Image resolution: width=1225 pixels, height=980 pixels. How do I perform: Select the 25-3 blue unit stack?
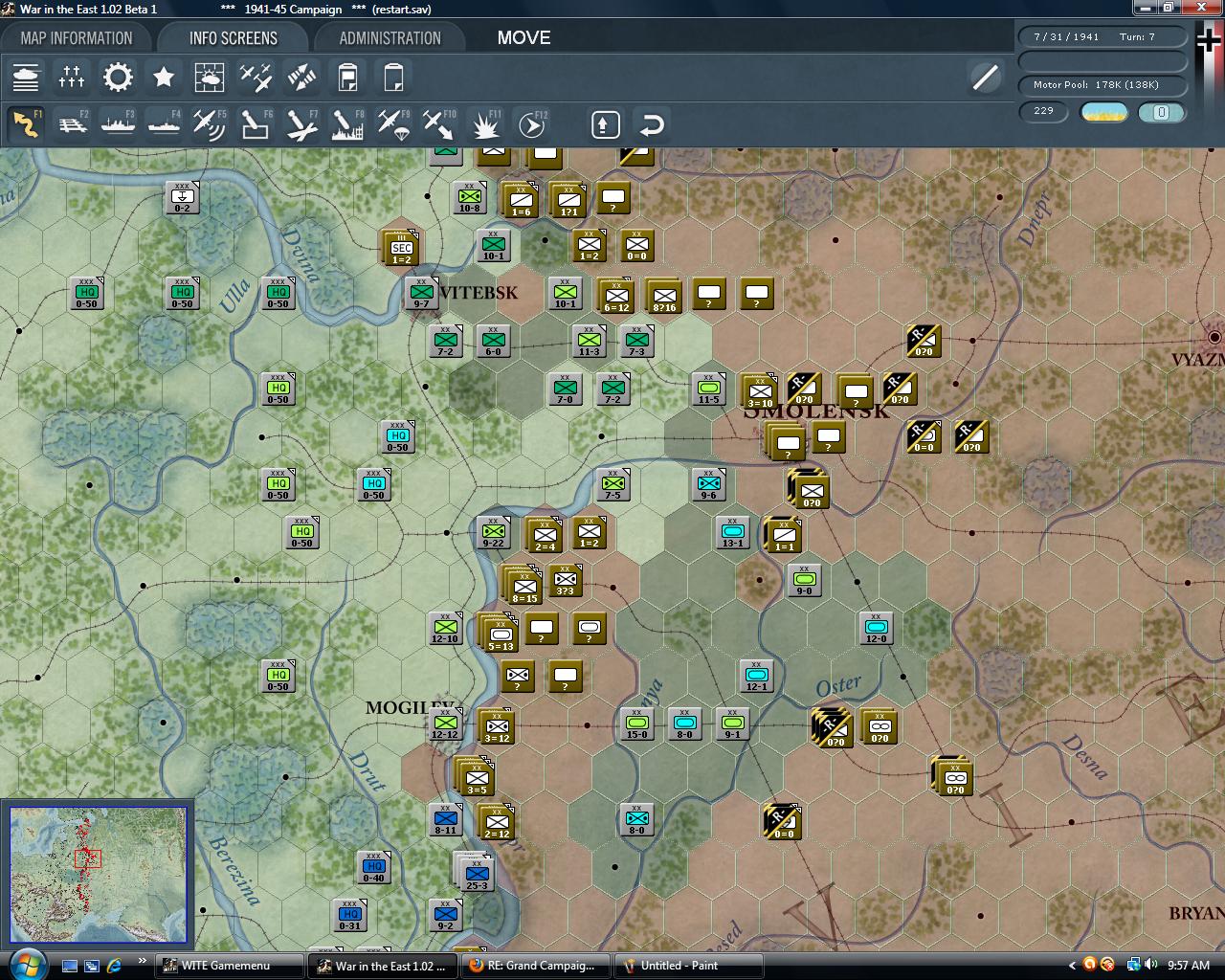pyautogui.click(x=476, y=873)
